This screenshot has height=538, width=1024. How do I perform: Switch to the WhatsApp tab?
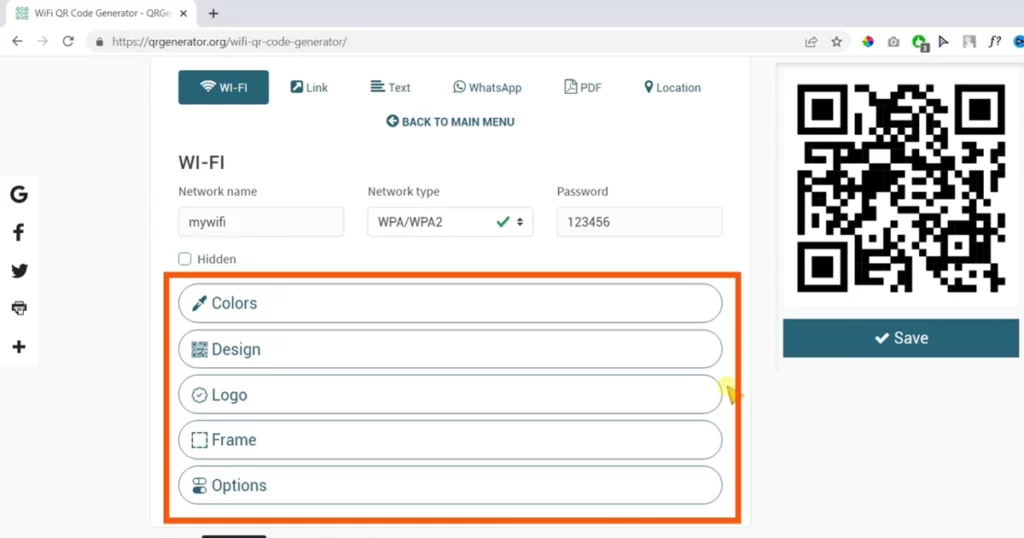coord(487,87)
